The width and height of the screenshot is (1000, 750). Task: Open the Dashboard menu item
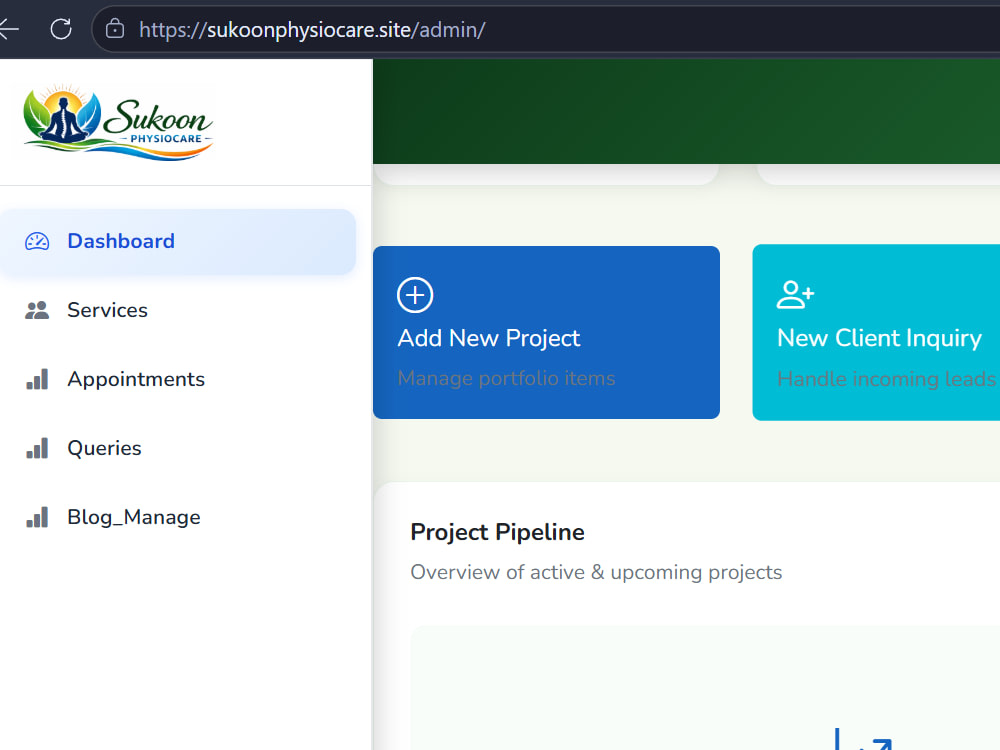pos(178,242)
